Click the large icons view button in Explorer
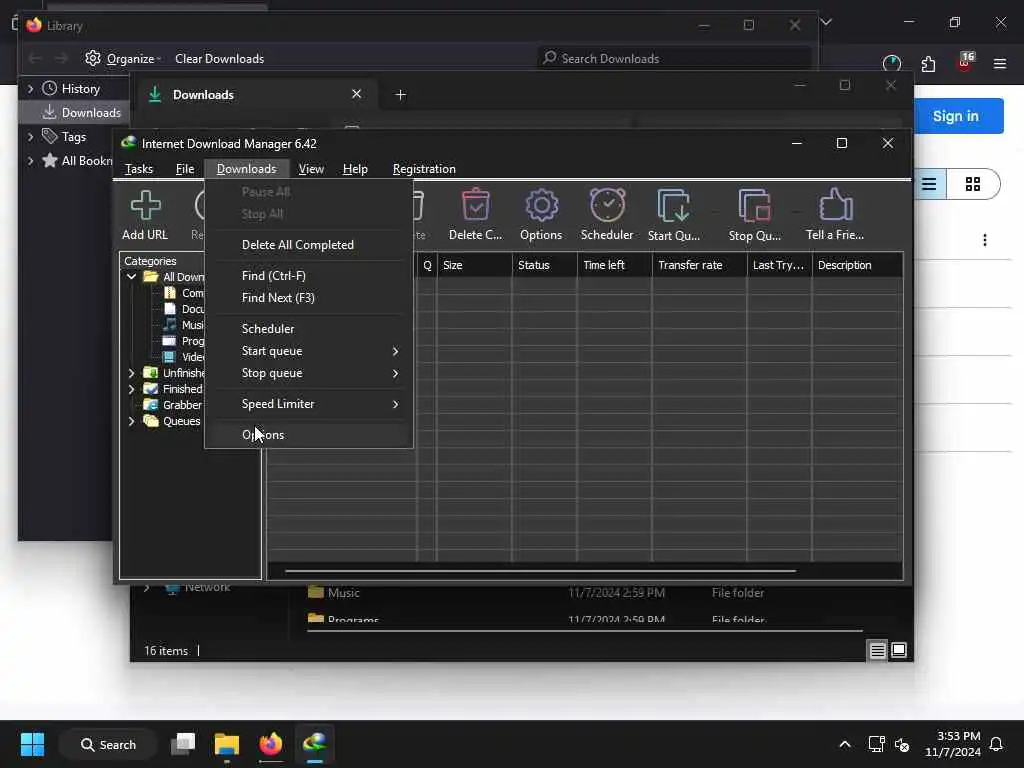Viewport: 1024px width, 768px height. coord(899,650)
